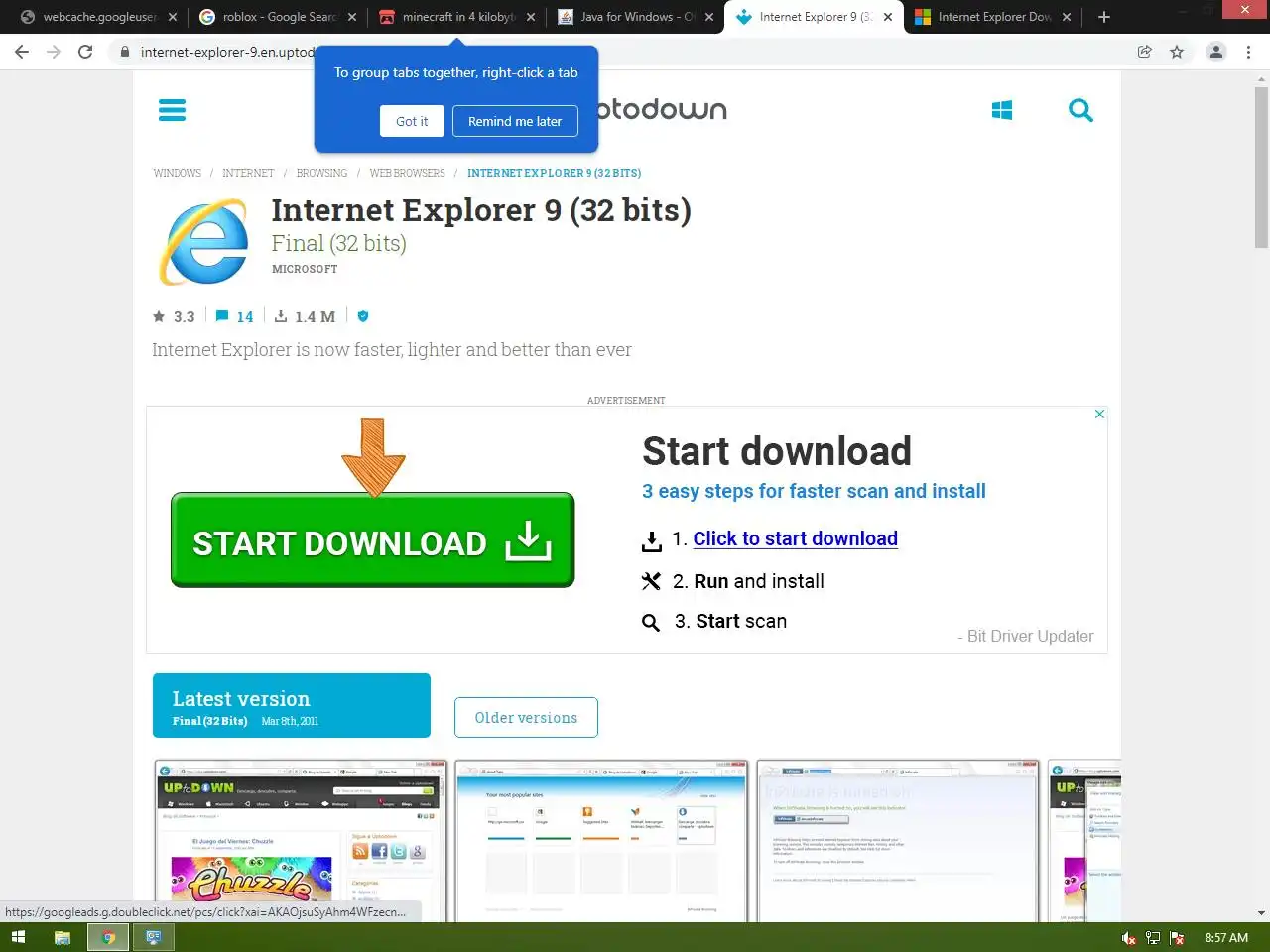Image resolution: width=1270 pixels, height=952 pixels.
Task: Open second screenshot of popular sites
Action: 601,841
